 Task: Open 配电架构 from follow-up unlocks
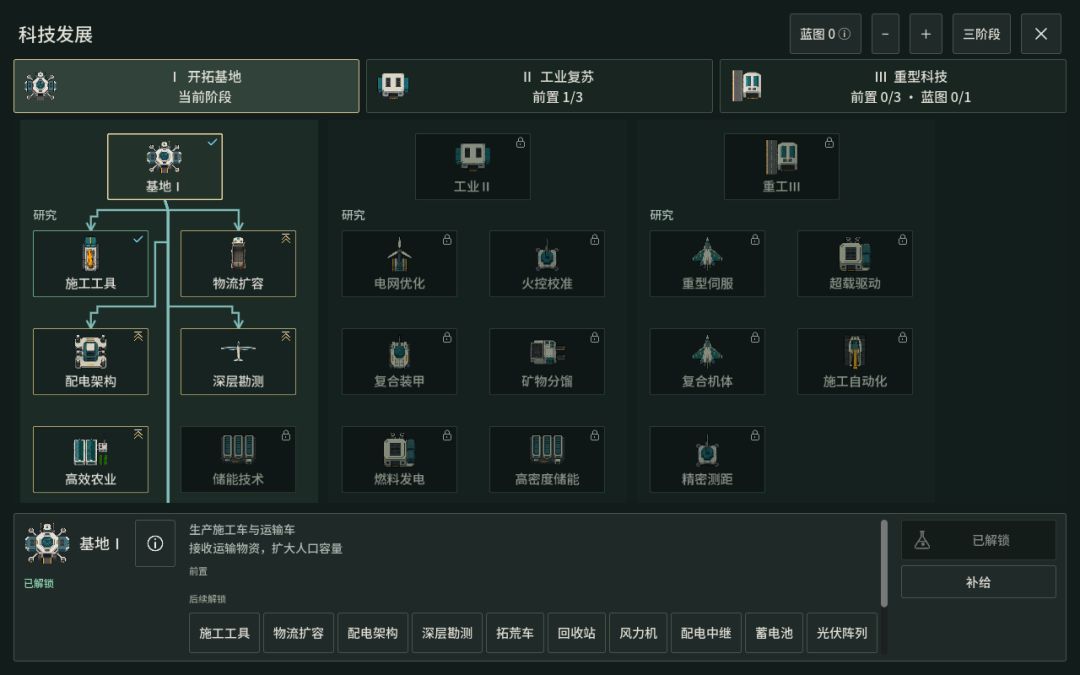[x=373, y=633]
